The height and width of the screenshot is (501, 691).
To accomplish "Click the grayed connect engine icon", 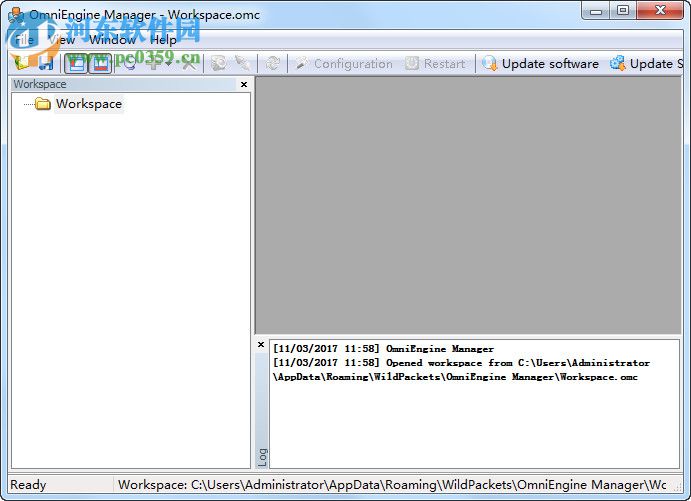I will [x=242, y=63].
